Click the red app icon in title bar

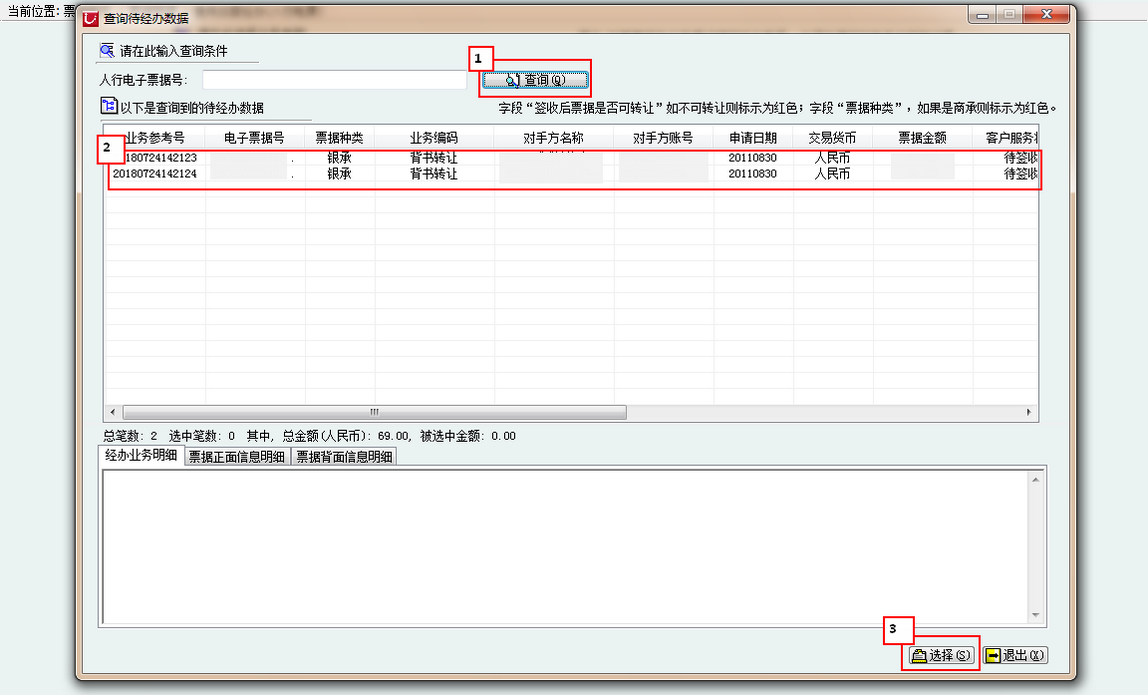pyautogui.click(x=90, y=18)
